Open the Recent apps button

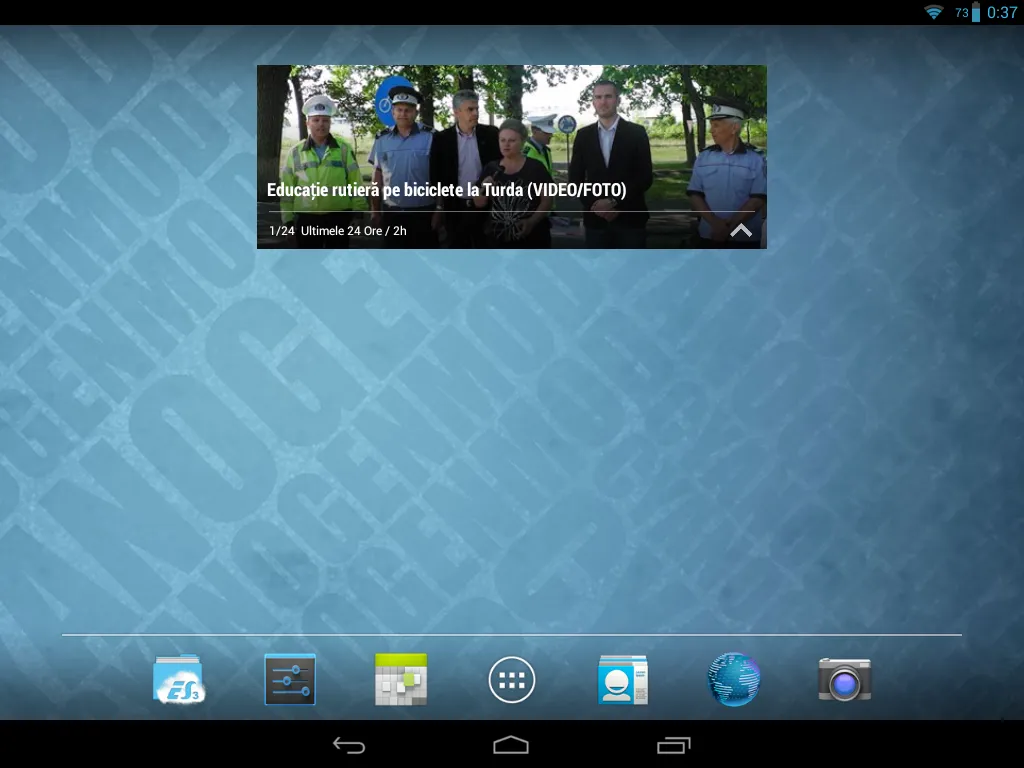click(673, 745)
